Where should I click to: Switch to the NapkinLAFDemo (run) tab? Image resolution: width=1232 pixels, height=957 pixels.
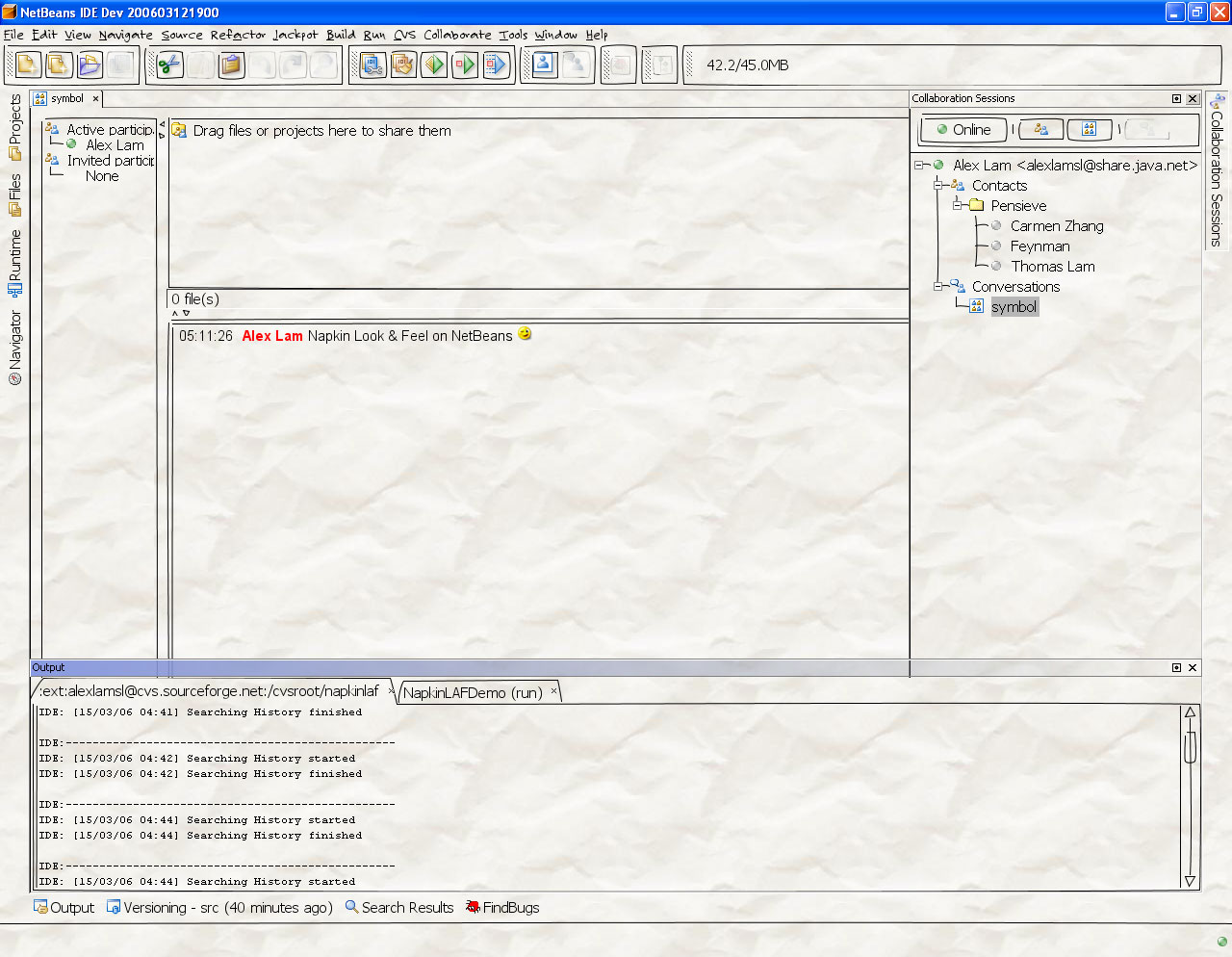click(x=473, y=692)
